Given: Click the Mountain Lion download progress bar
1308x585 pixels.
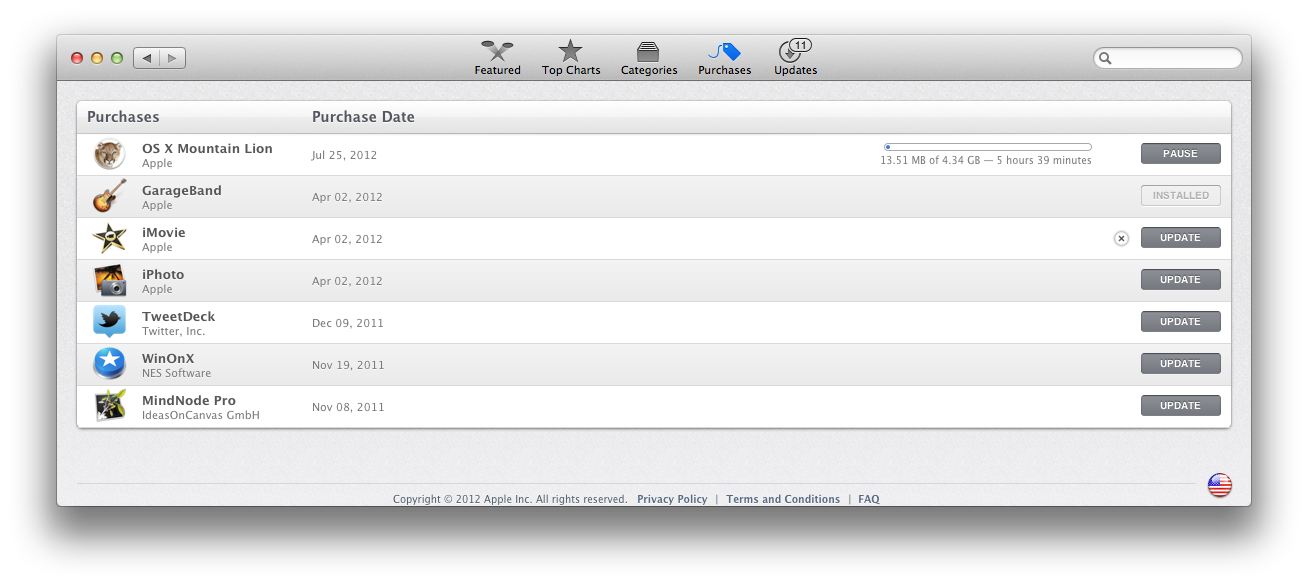Looking at the screenshot, I should [988, 147].
